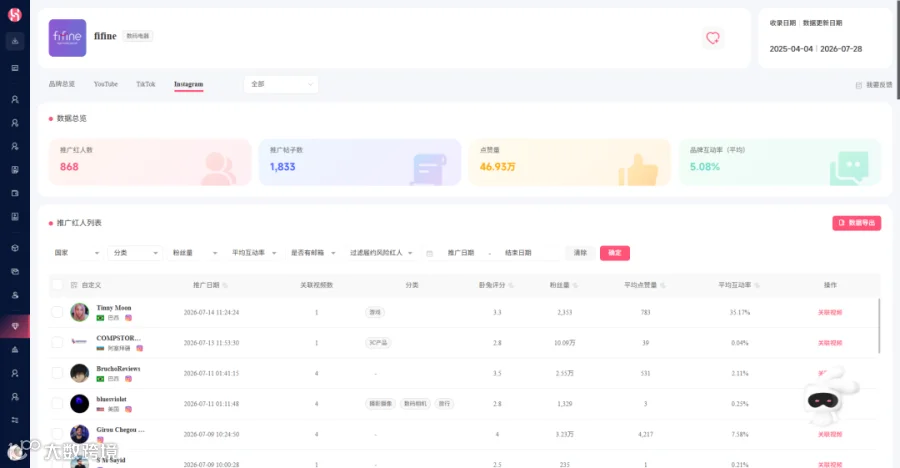Click bluesviolet's dark avatar
This screenshot has width=900, height=468.
point(79,404)
